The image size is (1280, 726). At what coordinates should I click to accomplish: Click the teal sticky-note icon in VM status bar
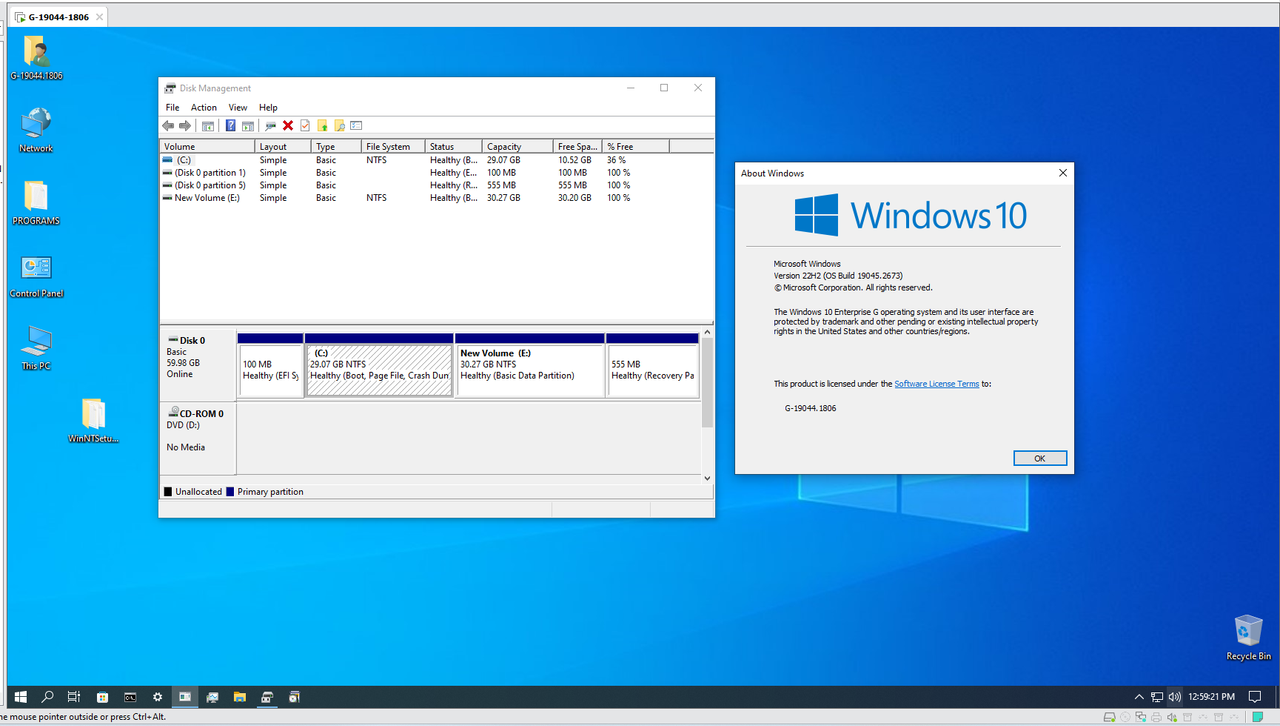click(x=1256, y=717)
